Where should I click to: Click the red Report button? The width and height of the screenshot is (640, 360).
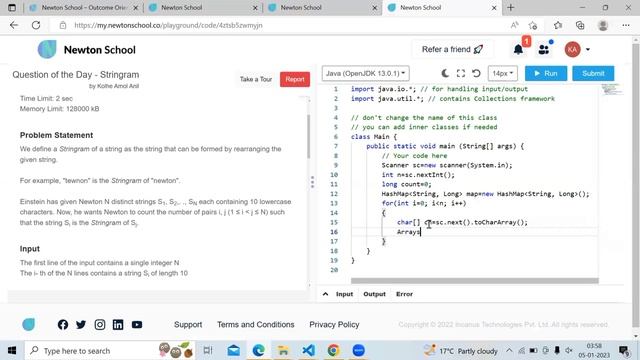(295, 79)
